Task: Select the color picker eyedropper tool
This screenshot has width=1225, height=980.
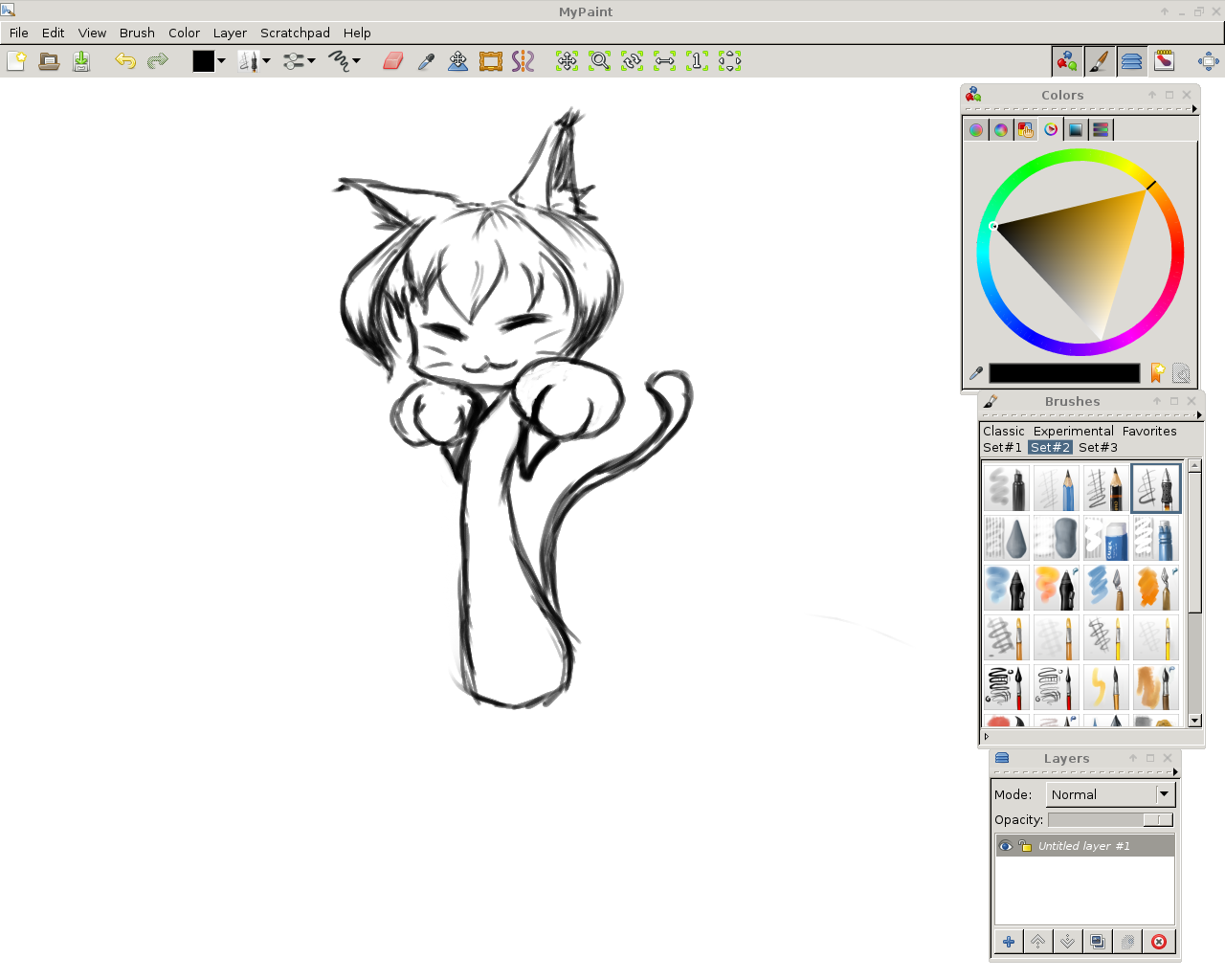Action: [x=427, y=60]
